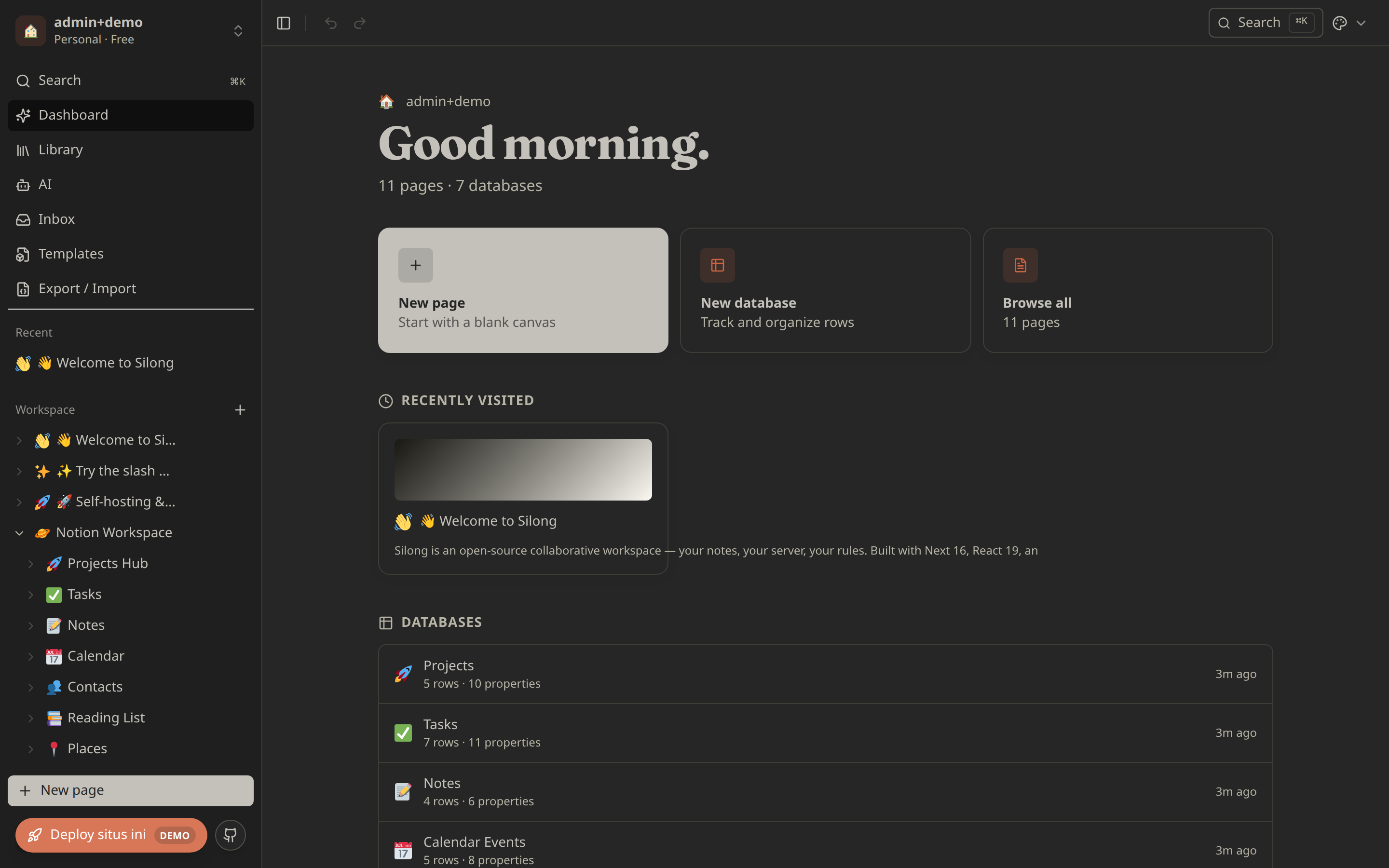Expand Calendar page in sidebar
Image resolution: width=1389 pixels, height=868 pixels.
tap(31, 657)
